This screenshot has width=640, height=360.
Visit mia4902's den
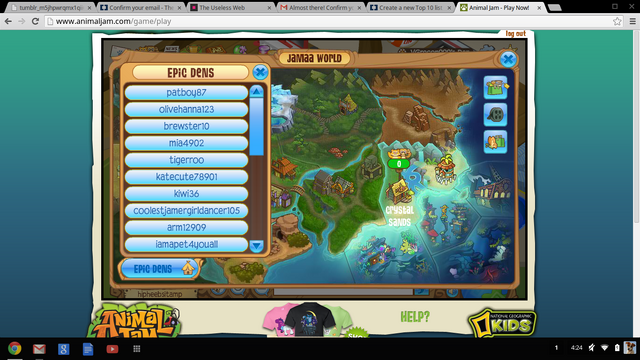[186, 143]
